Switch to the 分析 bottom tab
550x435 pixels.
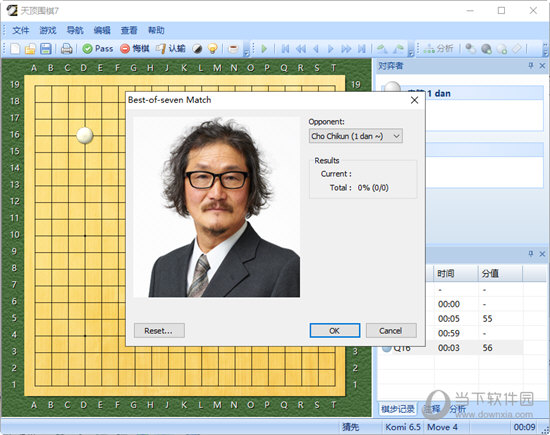pos(458,409)
